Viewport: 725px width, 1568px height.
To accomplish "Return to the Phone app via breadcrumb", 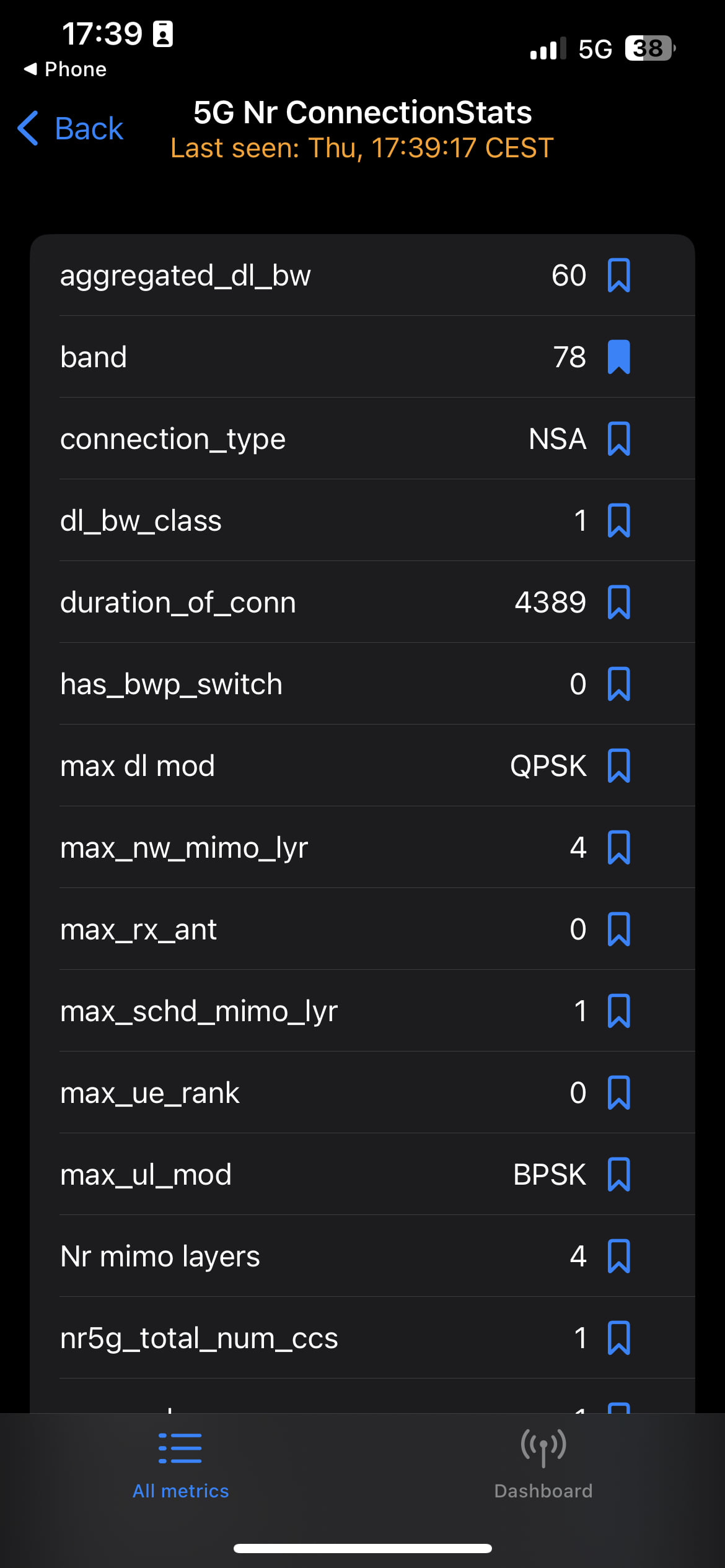I will (64, 69).
